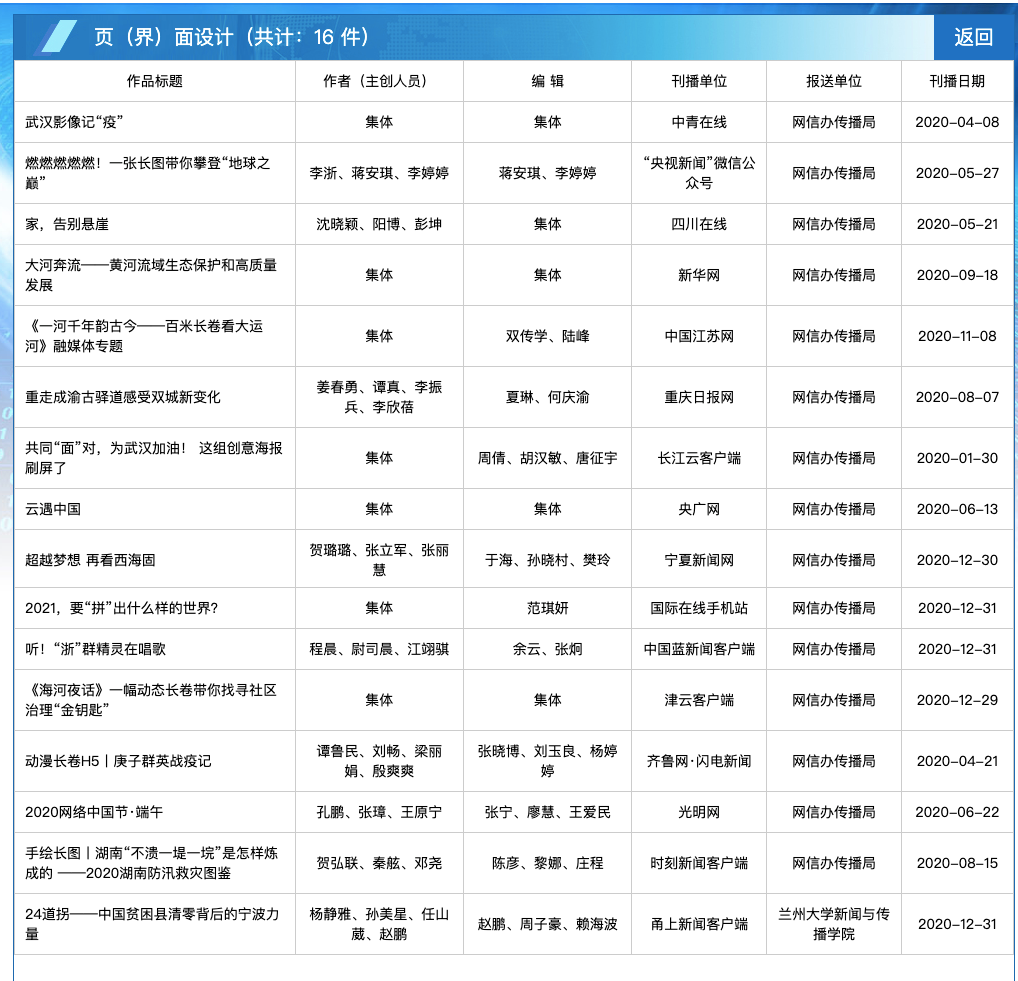Click the 作品标题 column header

click(155, 81)
